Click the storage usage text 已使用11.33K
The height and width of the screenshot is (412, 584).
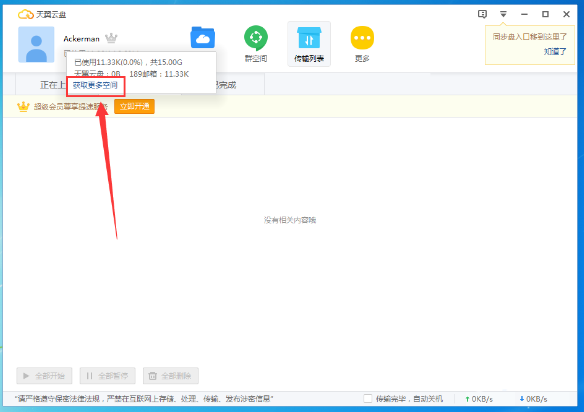point(128,62)
